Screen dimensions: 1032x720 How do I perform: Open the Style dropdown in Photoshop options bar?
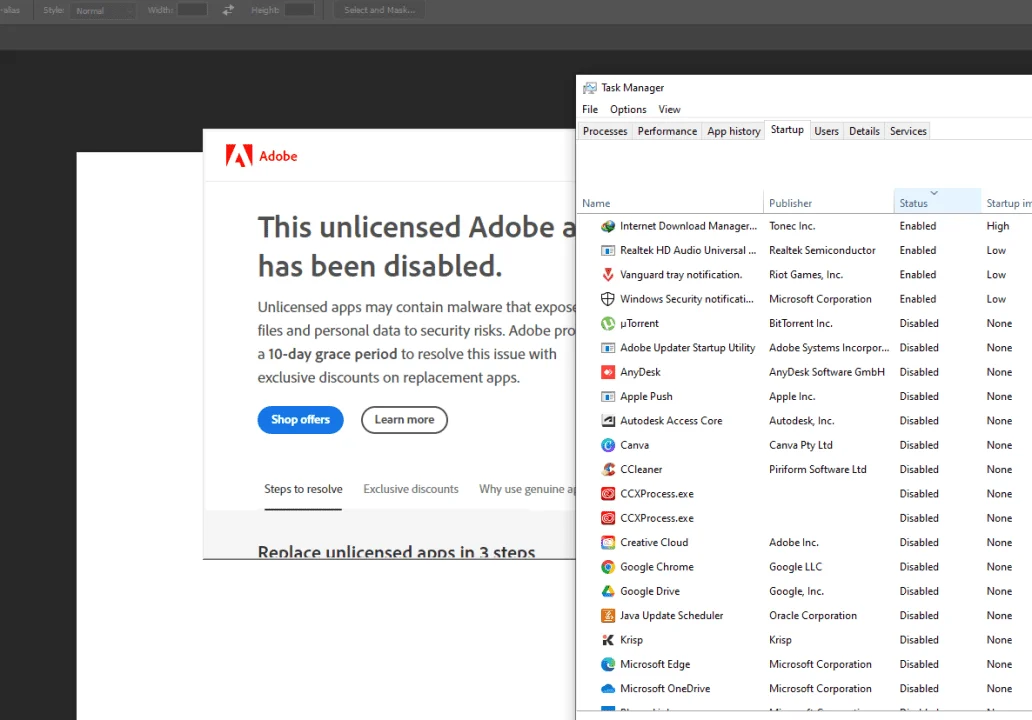(103, 11)
